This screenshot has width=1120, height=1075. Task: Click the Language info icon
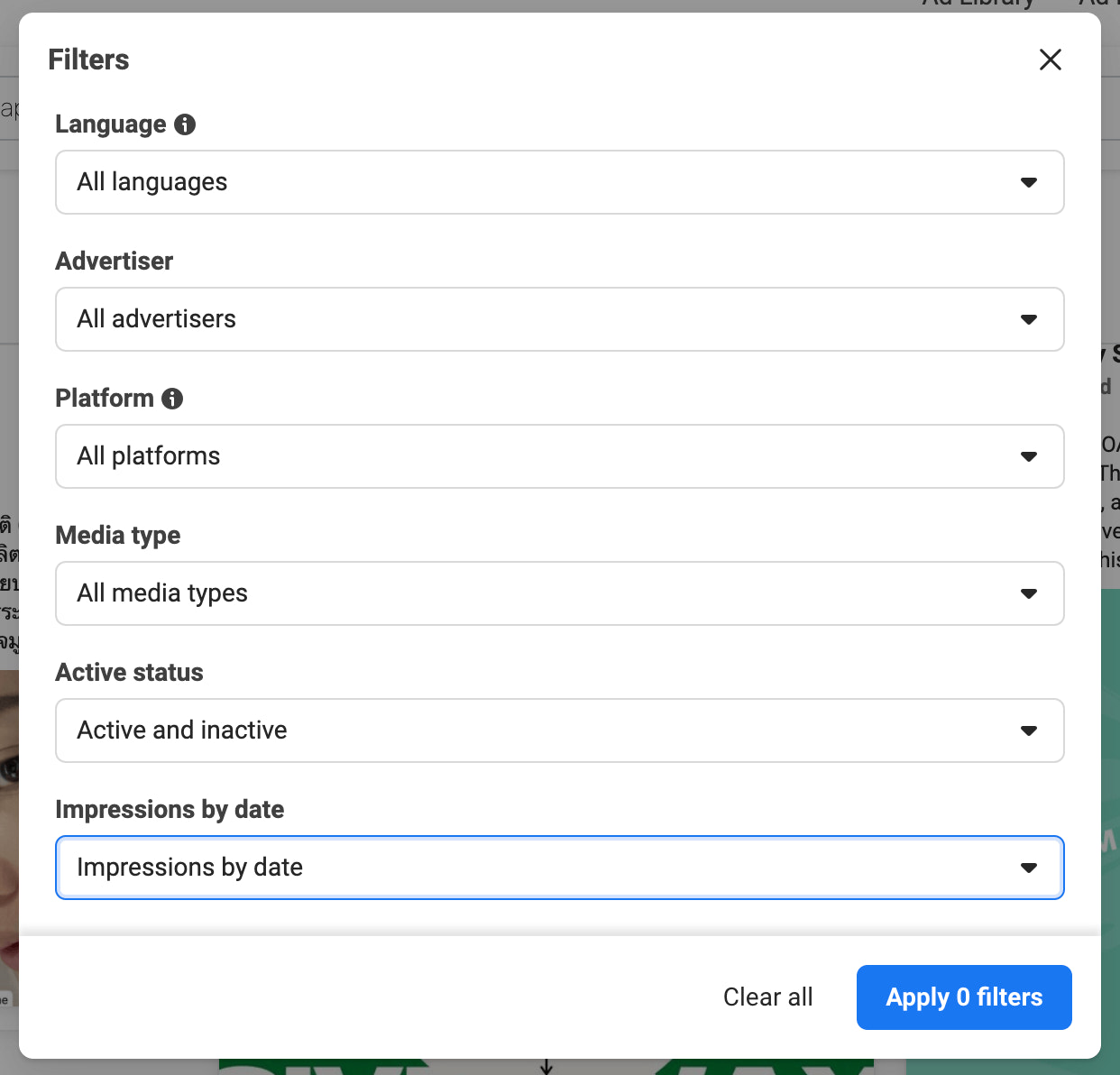(x=185, y=124)
